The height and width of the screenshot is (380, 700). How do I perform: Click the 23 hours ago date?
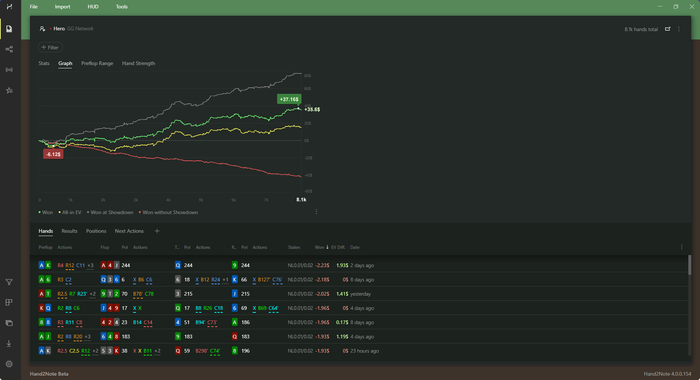(364, 351)
